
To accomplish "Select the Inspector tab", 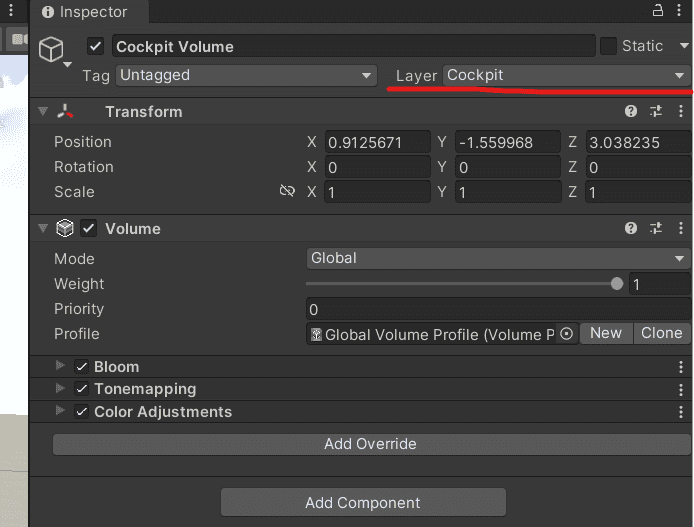I will [x=85, y=12].
